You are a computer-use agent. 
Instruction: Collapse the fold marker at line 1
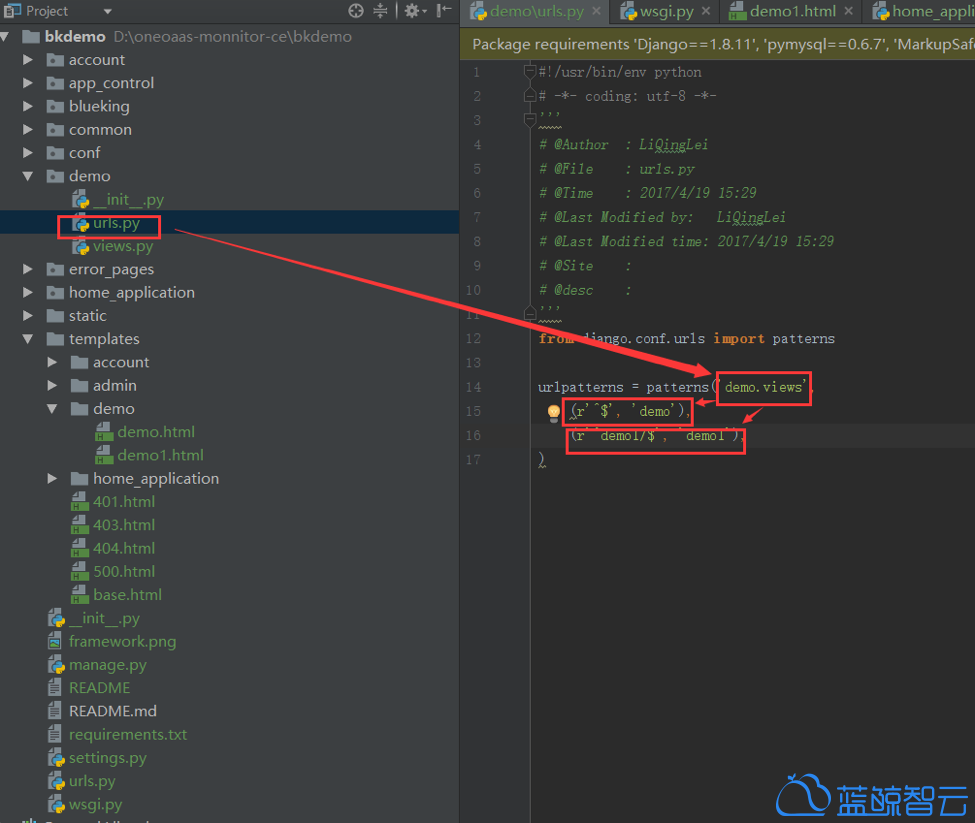point(530,73)
